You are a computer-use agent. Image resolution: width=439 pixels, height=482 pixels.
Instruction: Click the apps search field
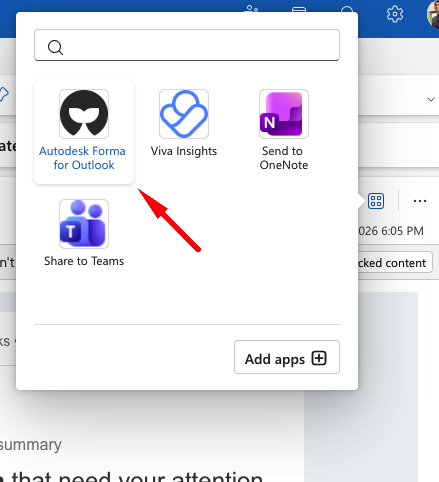click(187, 45)
